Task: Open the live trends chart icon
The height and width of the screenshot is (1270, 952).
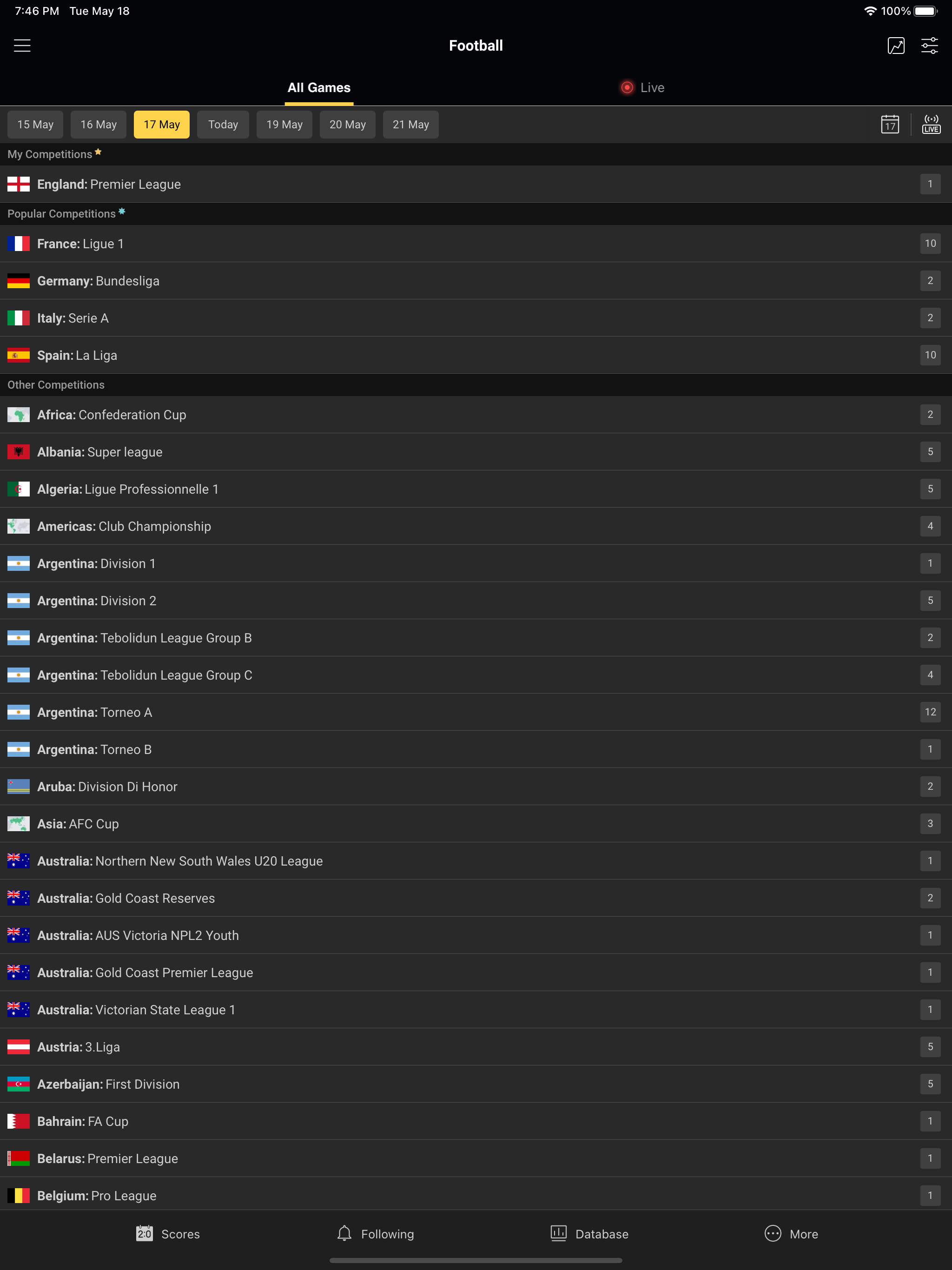Action: click(896, 45)
